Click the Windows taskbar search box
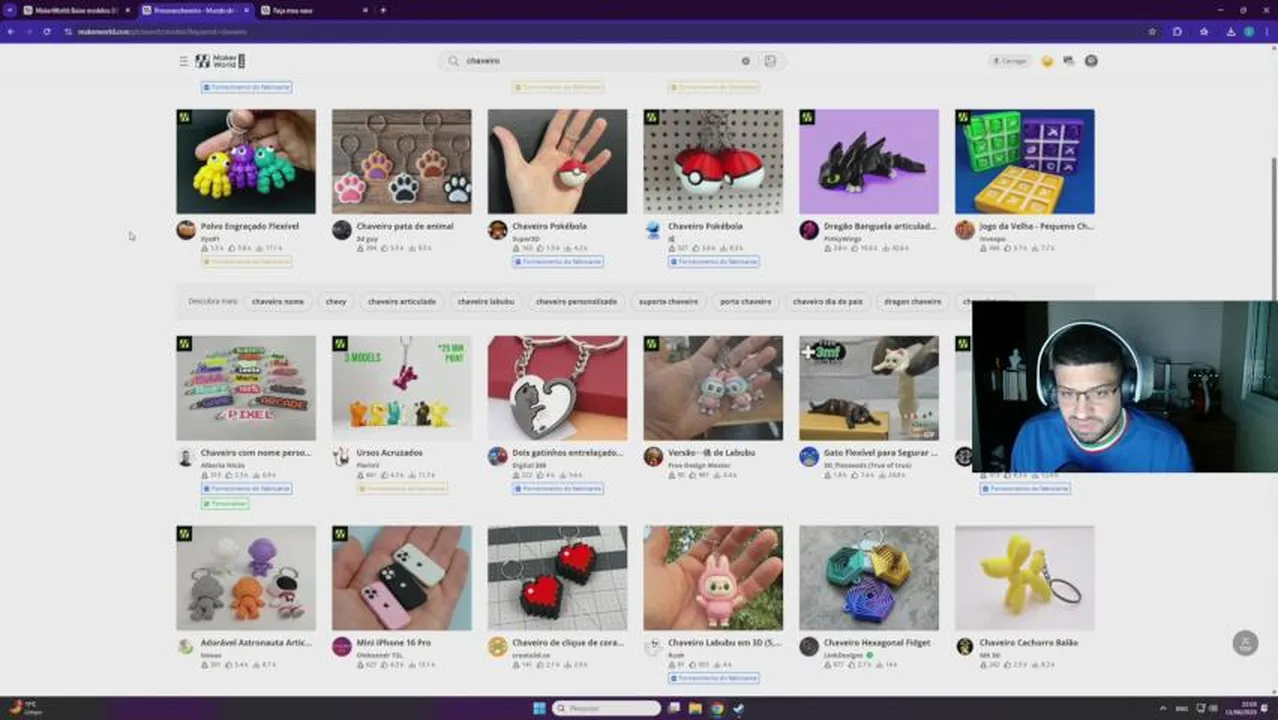This screenshot has width=1278, height=720. 607,708
